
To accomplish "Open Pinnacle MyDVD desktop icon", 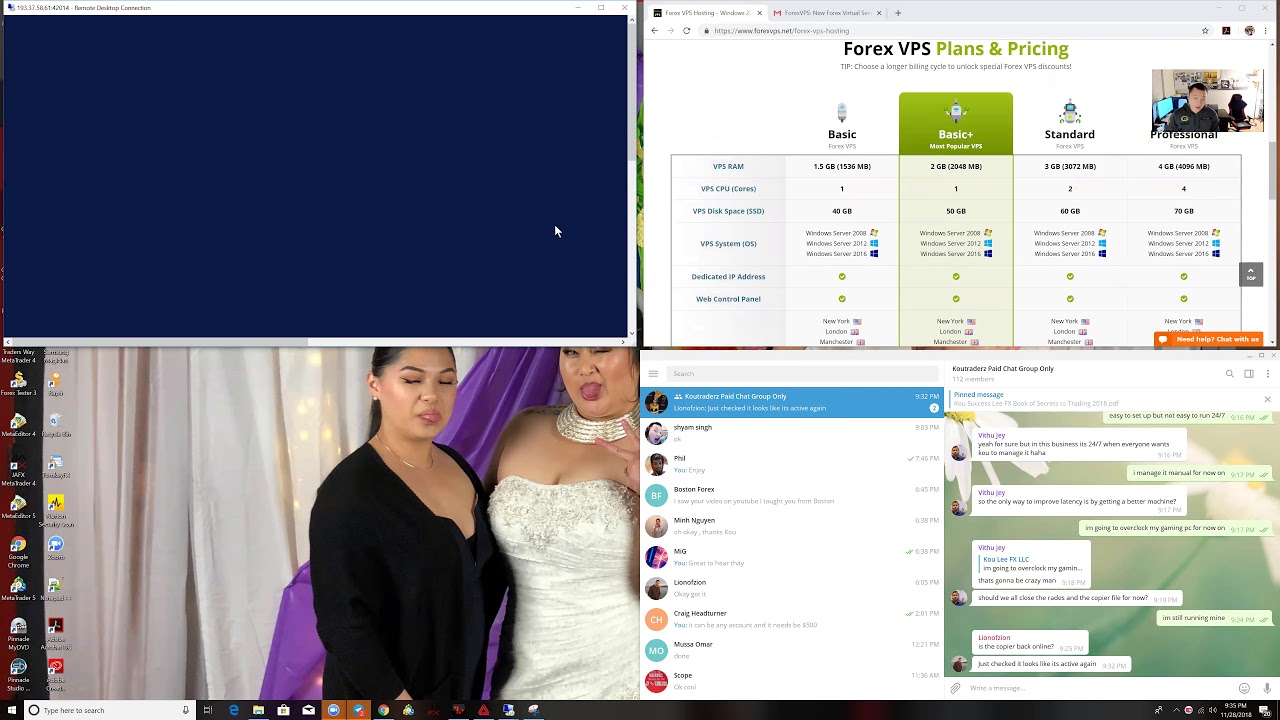I will (18, 633).
